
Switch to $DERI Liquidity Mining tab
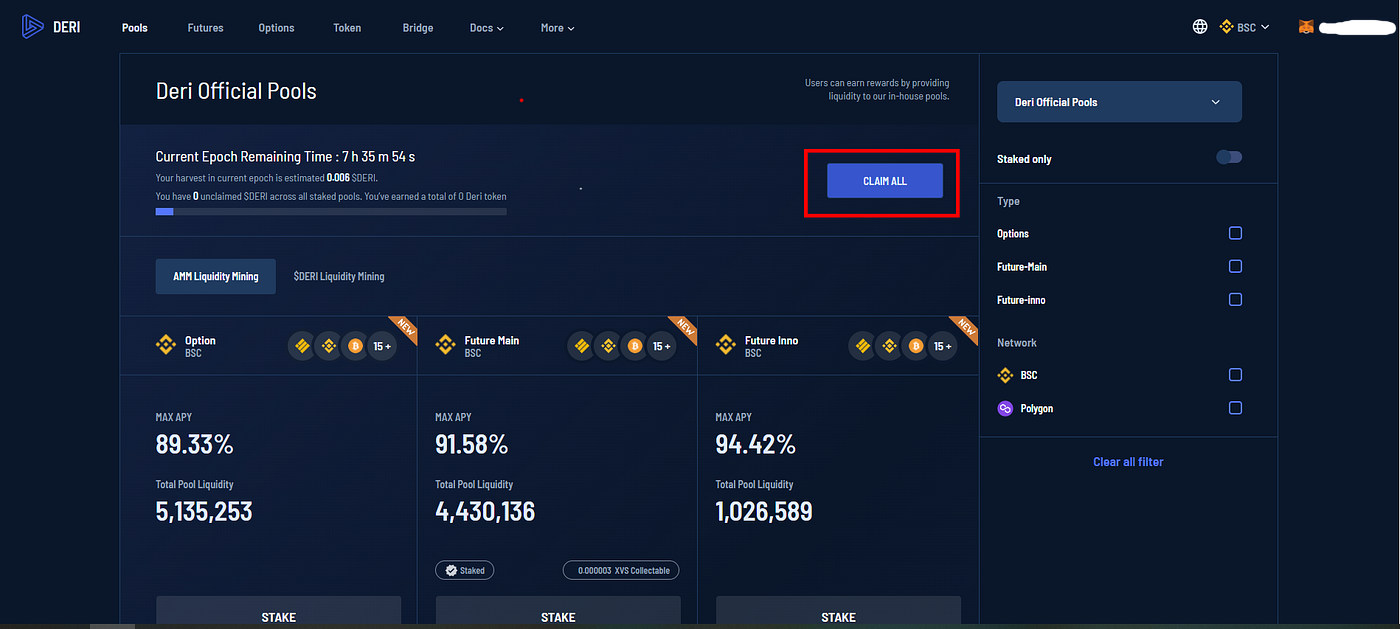pyautogui.click(x=339, y=276)
